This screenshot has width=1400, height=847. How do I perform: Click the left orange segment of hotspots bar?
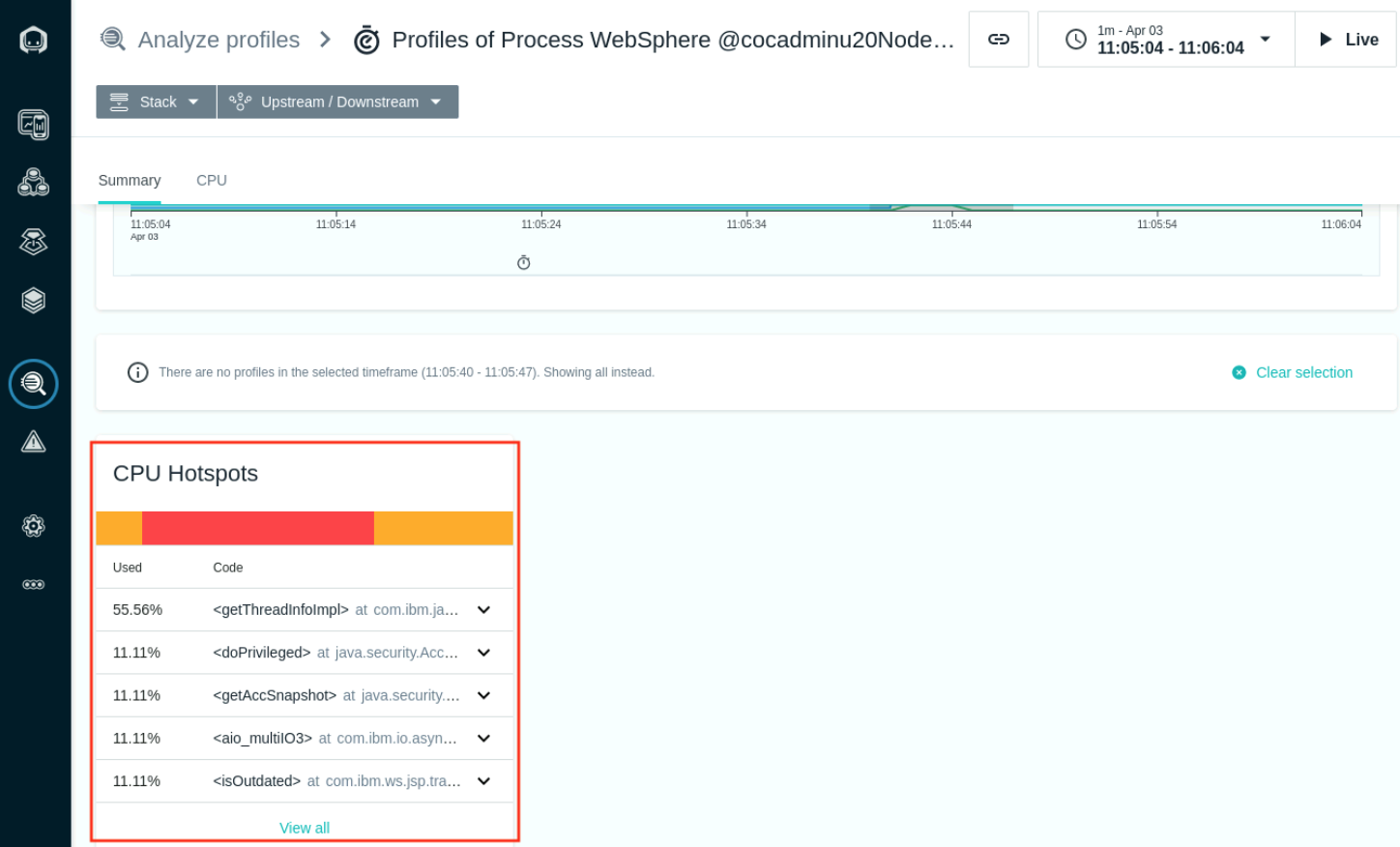click(119, 528)
